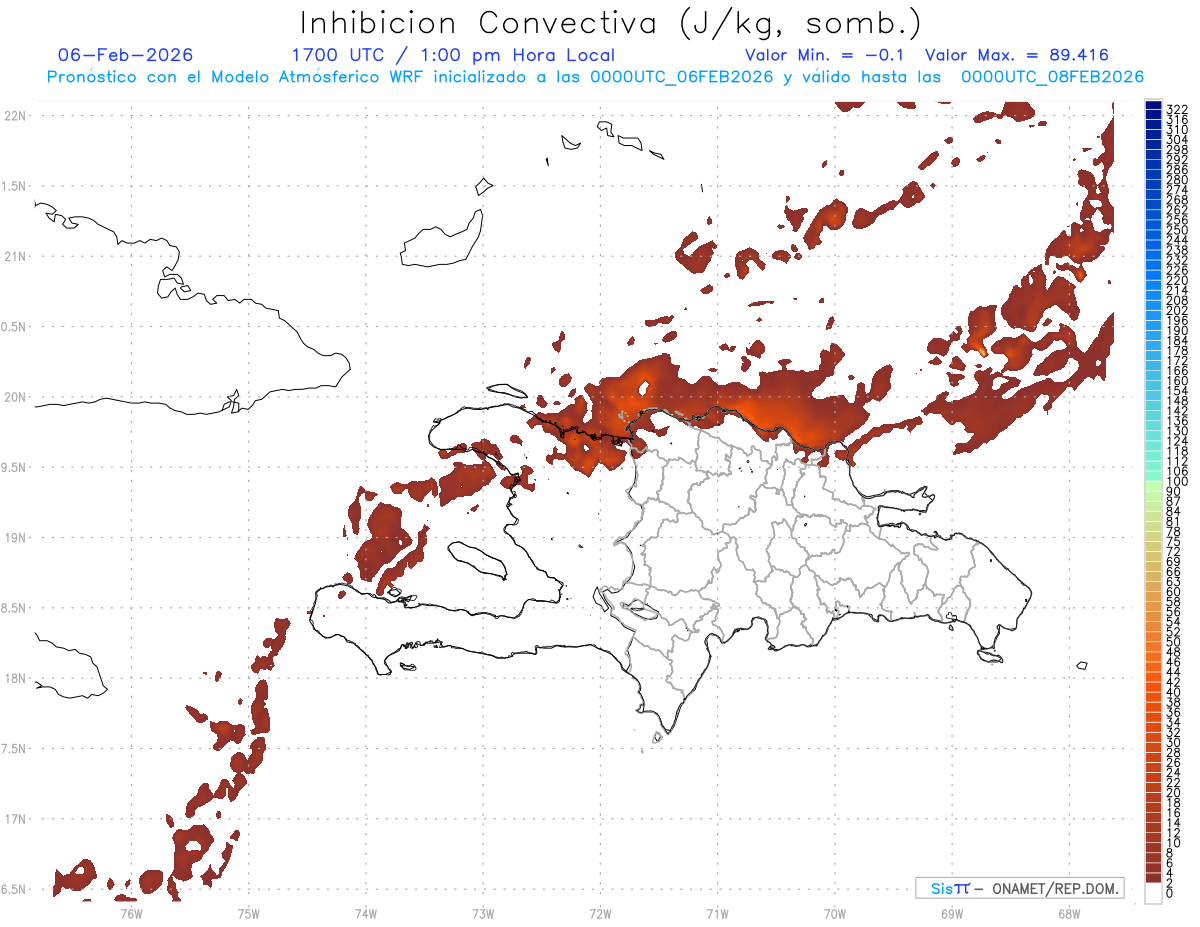Click the 'Valor Min. = -0.1' value
1200x927 pixels.
pos(825,55)
